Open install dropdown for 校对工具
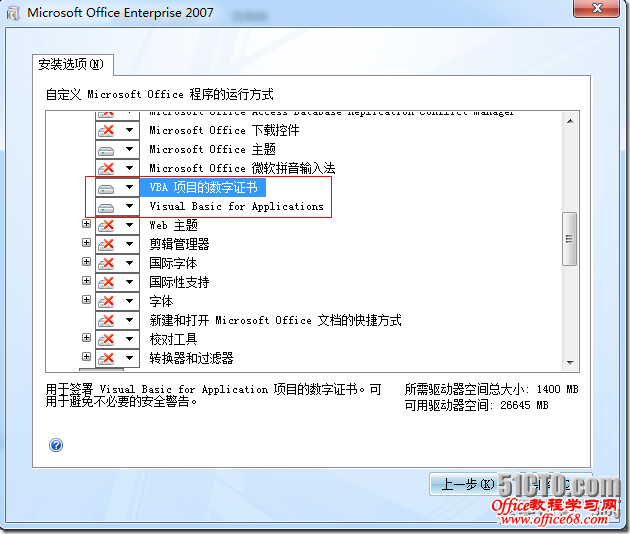The image size is (630, 534). coord(129,339)
